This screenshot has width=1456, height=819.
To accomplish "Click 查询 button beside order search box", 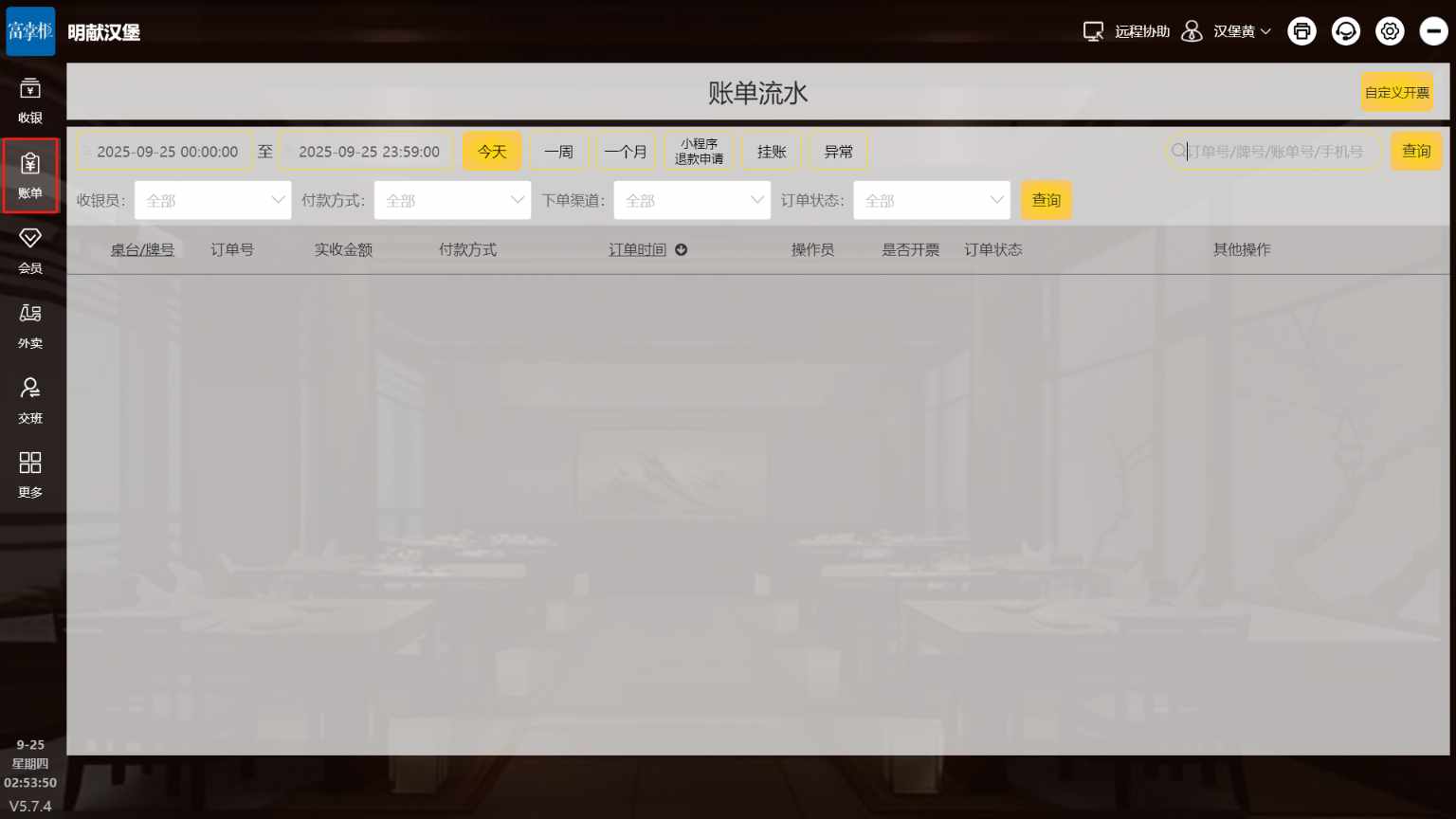I will pos(1416,151).
